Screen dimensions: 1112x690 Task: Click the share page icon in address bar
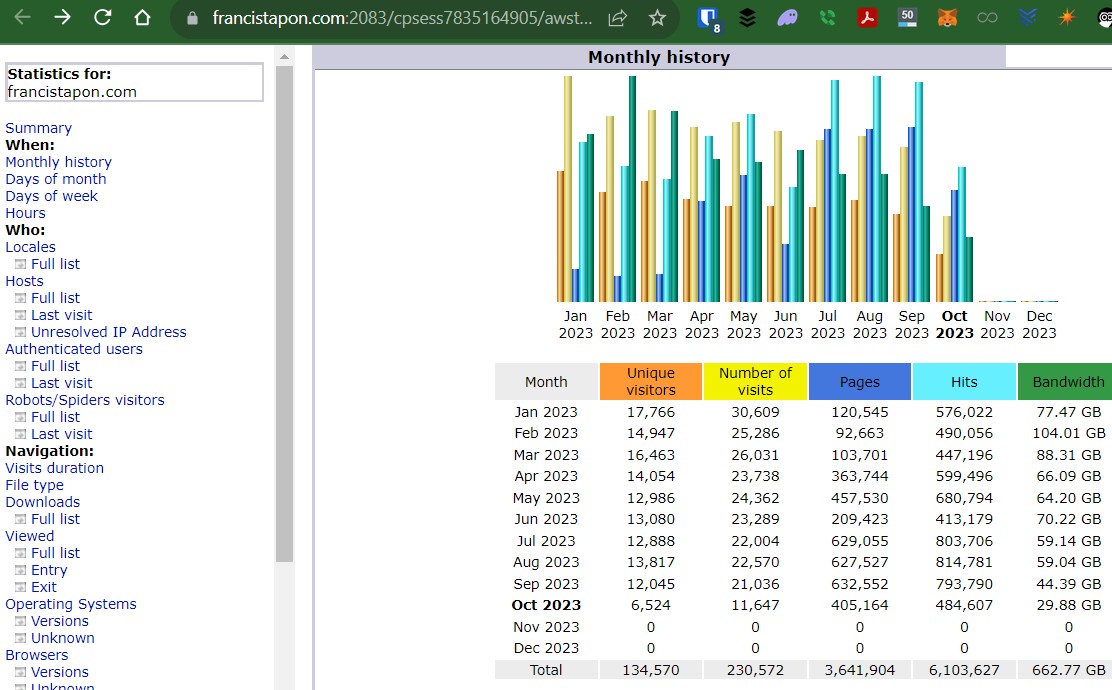point(618,18)
